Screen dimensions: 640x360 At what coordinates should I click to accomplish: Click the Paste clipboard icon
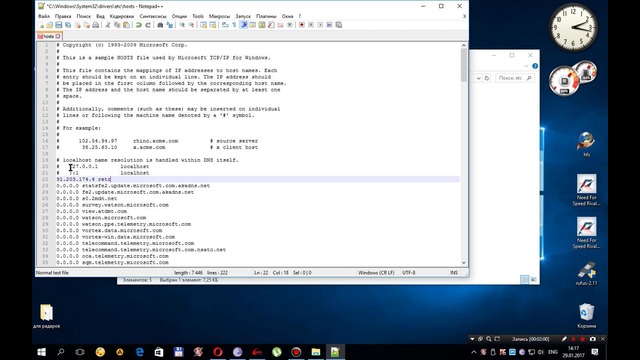pyautogui.click(x=127, y=25)
